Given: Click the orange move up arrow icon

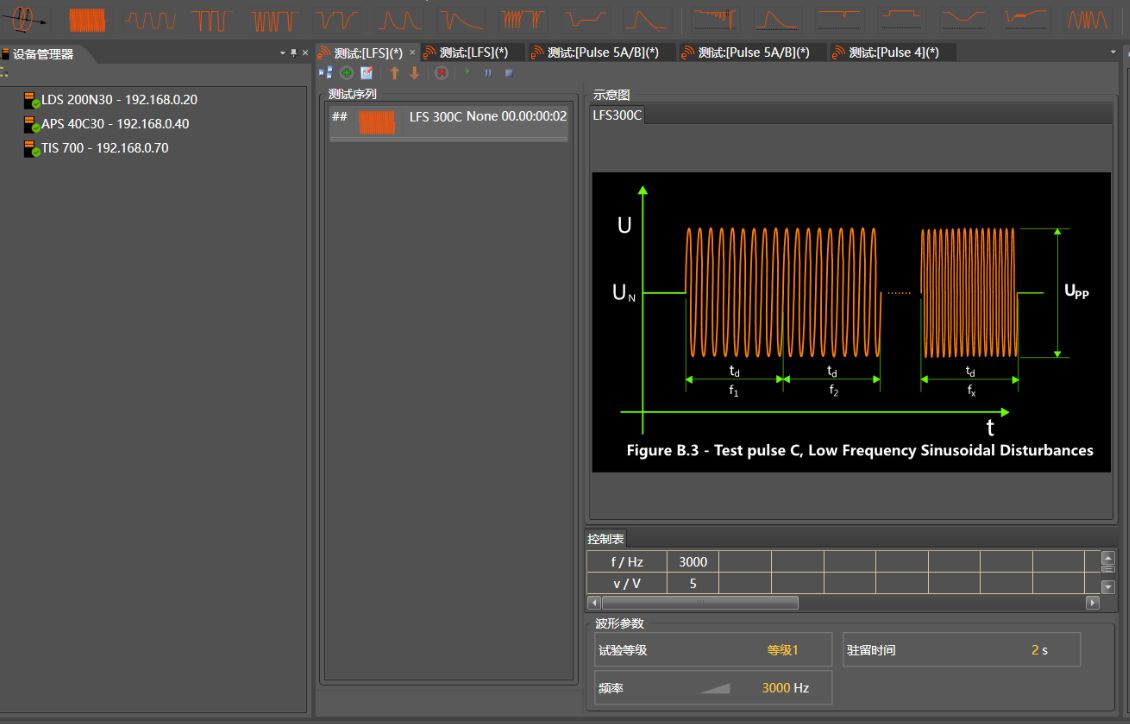Looking at the screenshot, I should point(394,73).
